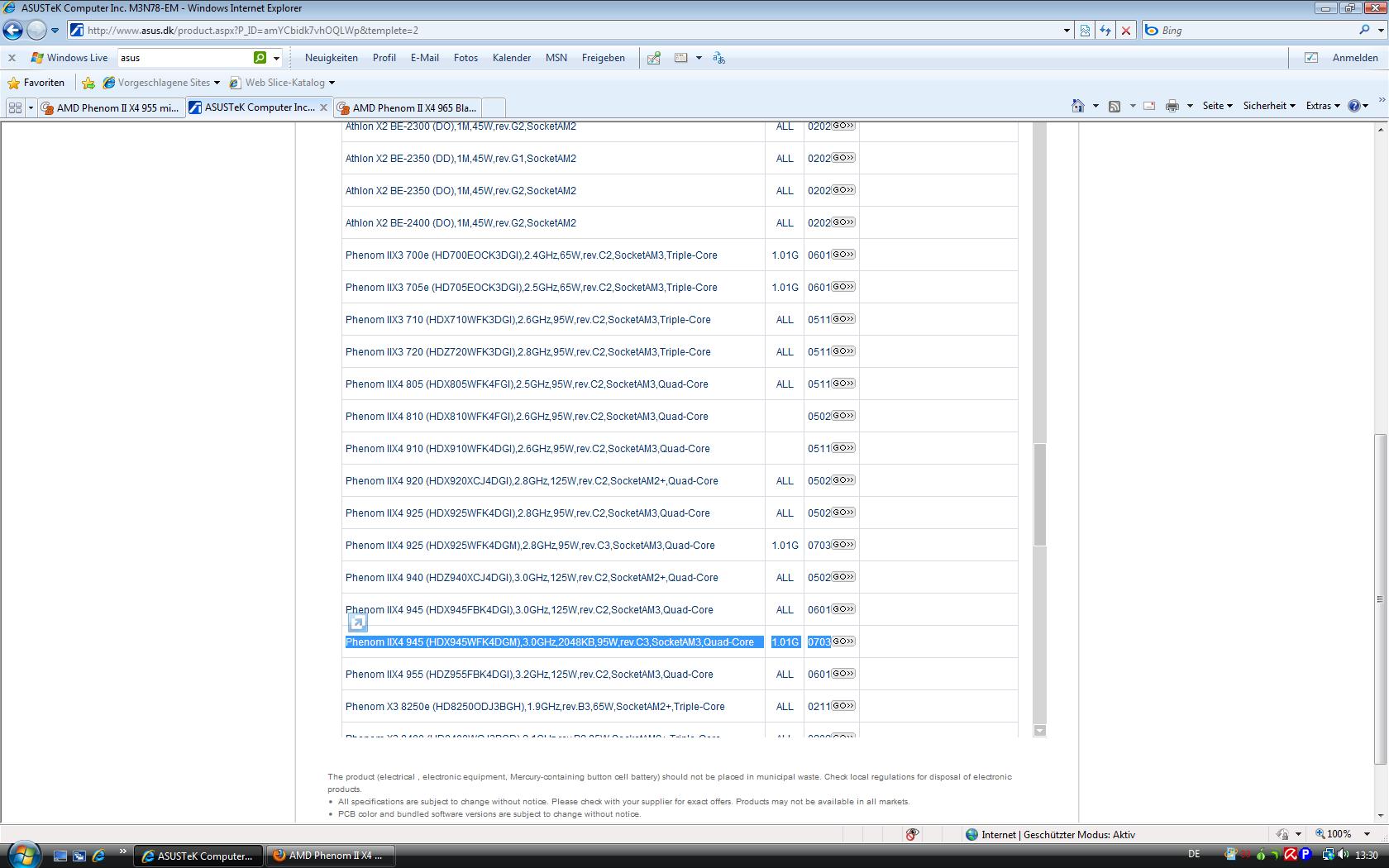The image size is (1389, 868).
Task: Click GO icon for Phenom IIX3 700e
Action: click(x=843, y=255)
